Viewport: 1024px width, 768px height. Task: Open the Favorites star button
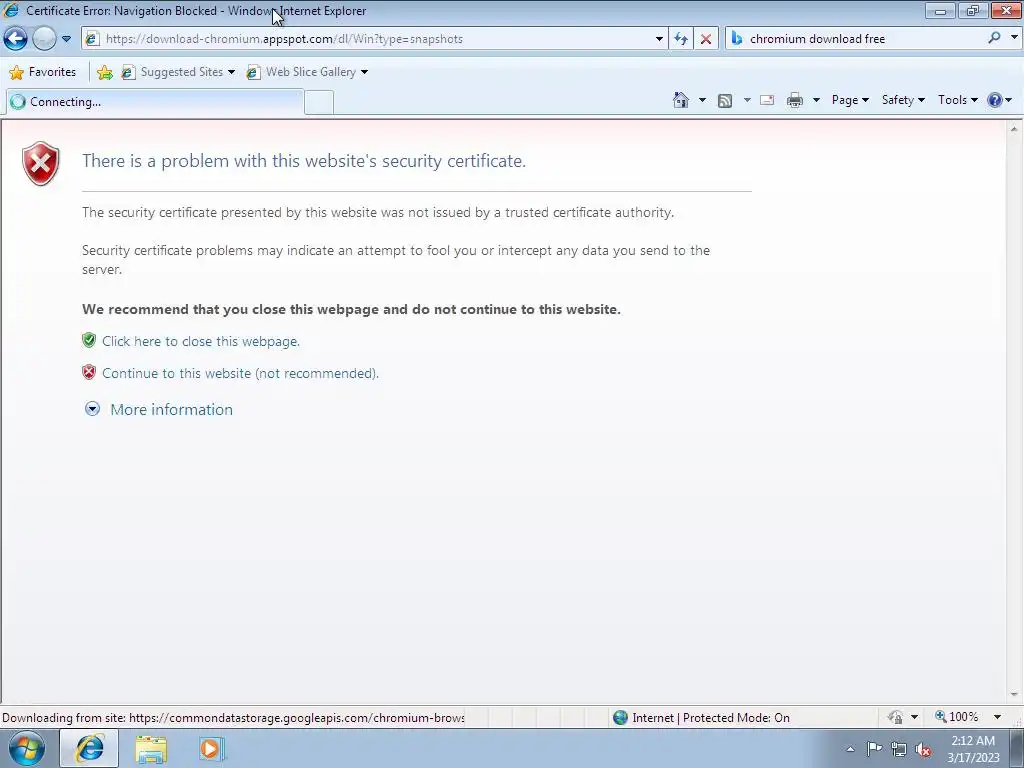43,72
